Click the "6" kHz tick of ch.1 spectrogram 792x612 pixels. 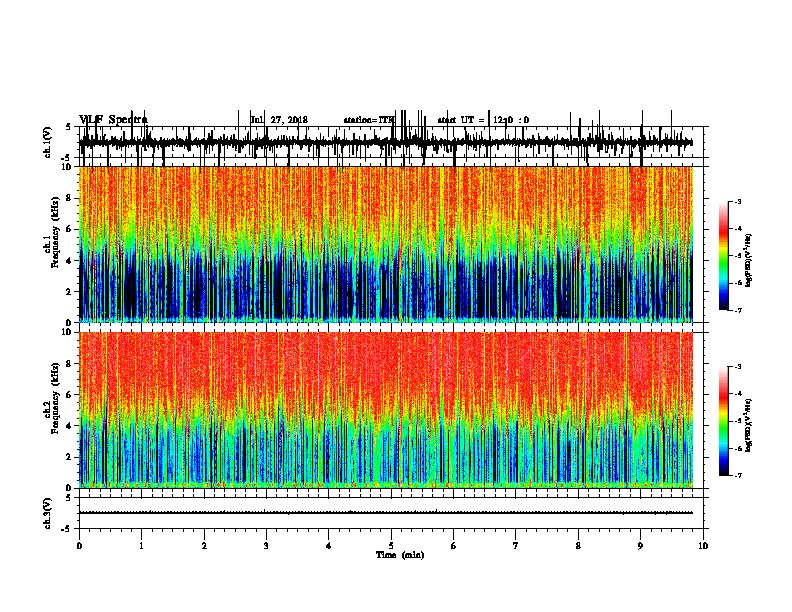click(69, 229)
